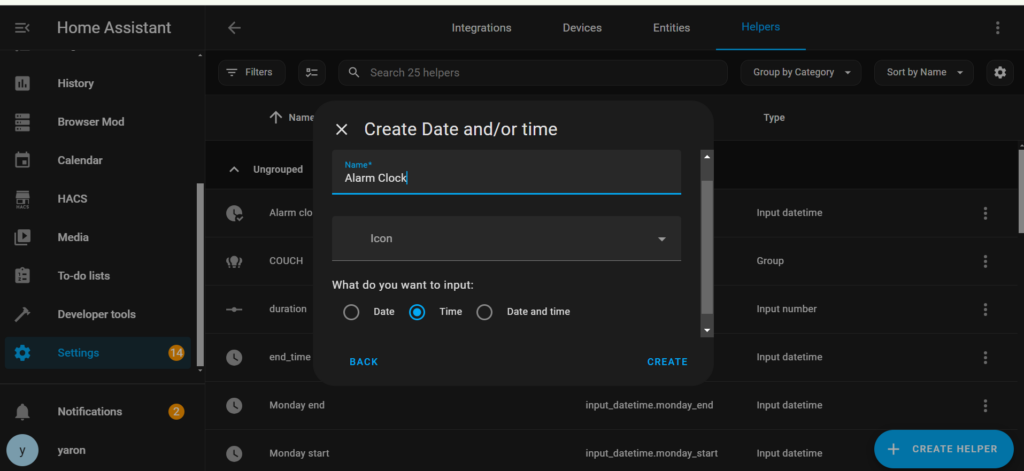The height and width of the screenshot is (471, 1024).
Task: Click the Name field containing Alarm Clock
Action: pos(506,172)
